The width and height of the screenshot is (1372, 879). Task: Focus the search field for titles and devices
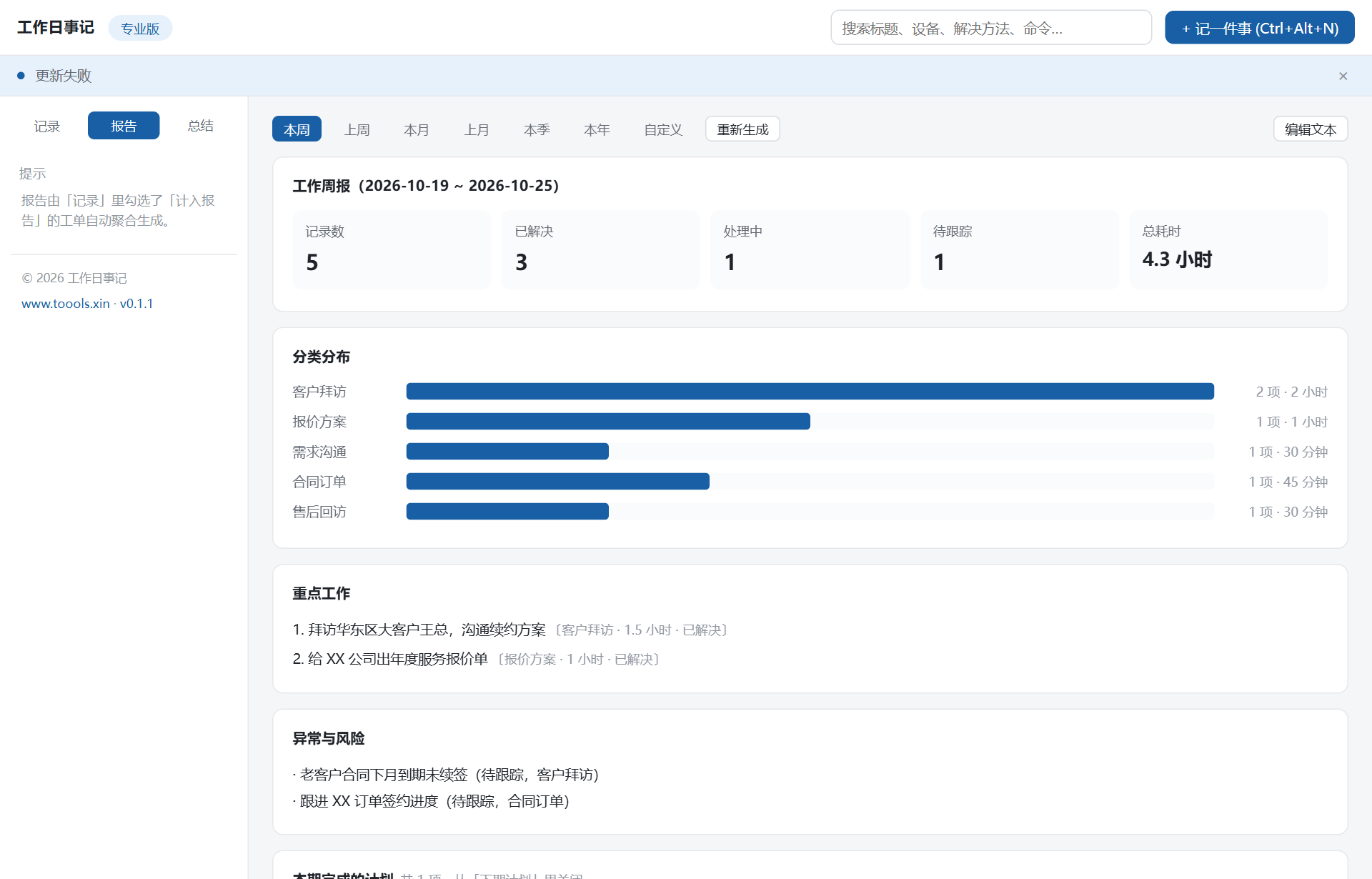[990, 28]
